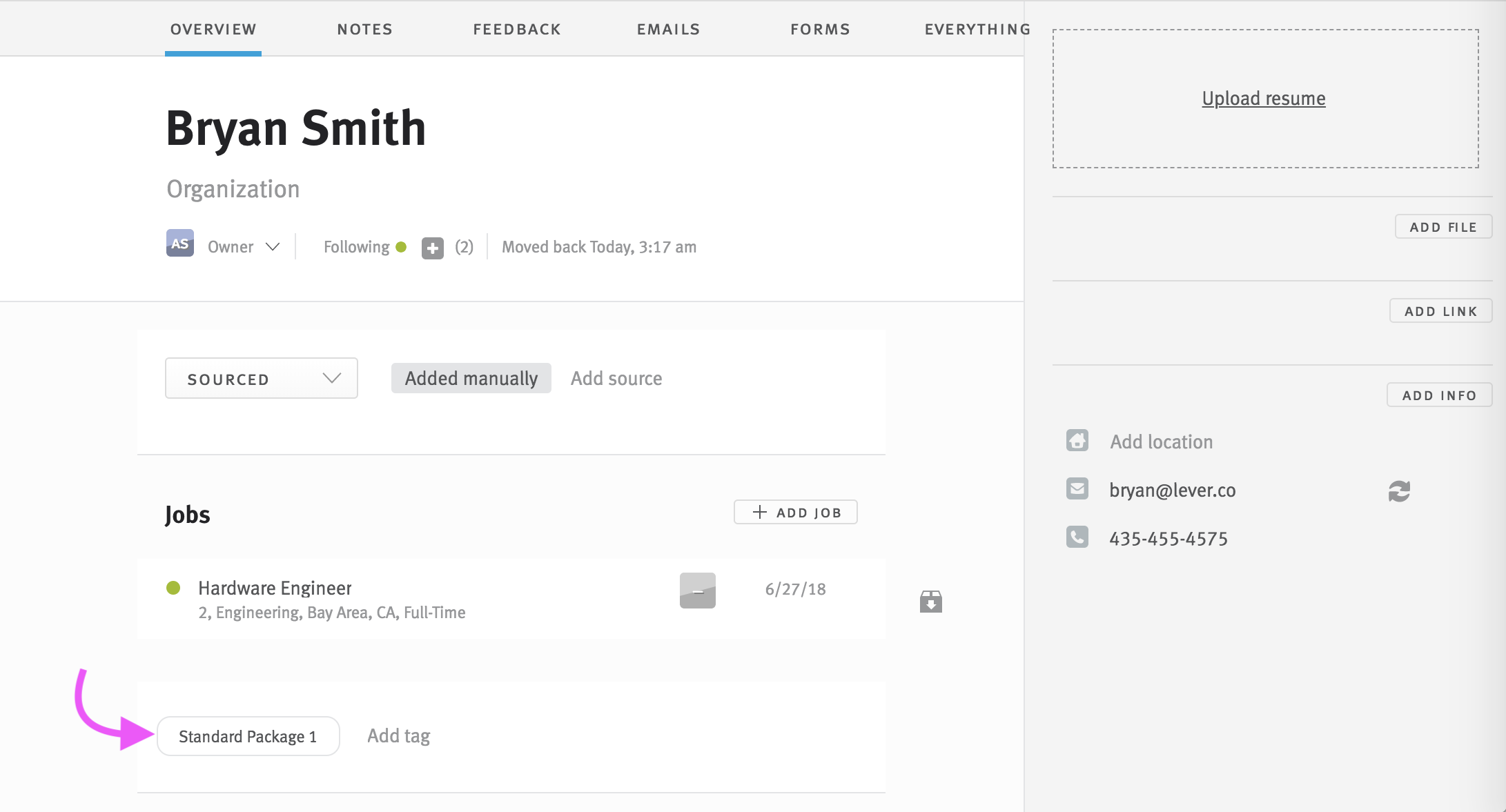Screen dimensions: 1506x812
Task: Click the archive box icon
Action: (x=931, y=602)
